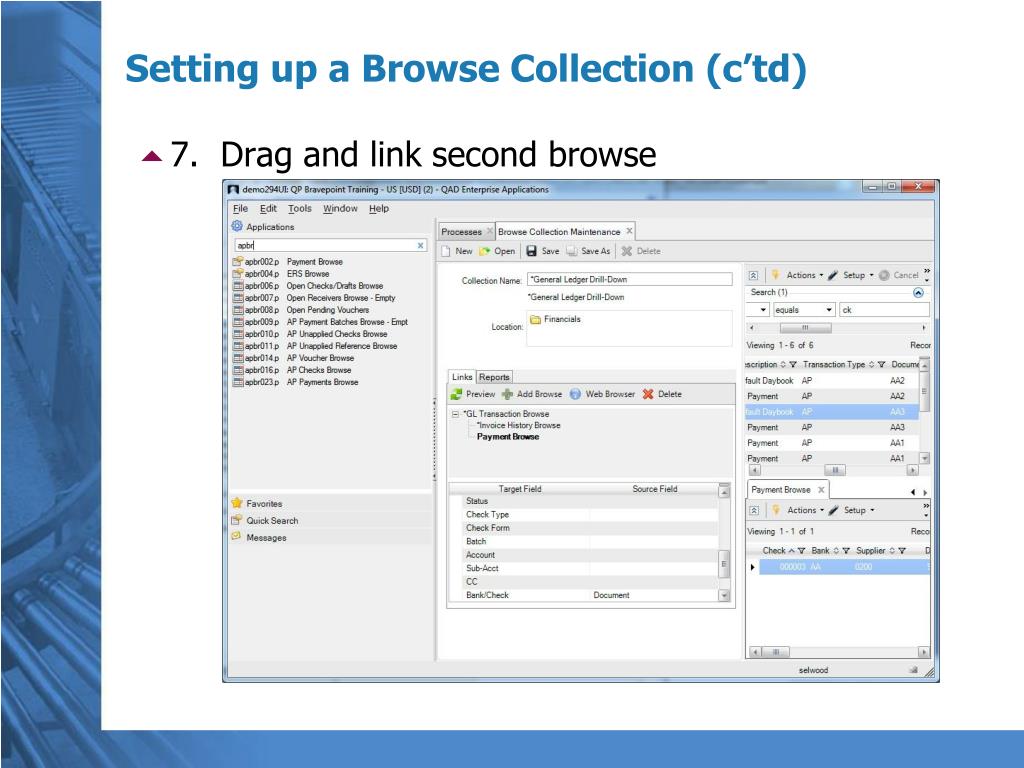This screenshot has width=1024, height=768.
Task: Click the search value field containing ck
Action: pyautogui.click(x=884, y=310)
